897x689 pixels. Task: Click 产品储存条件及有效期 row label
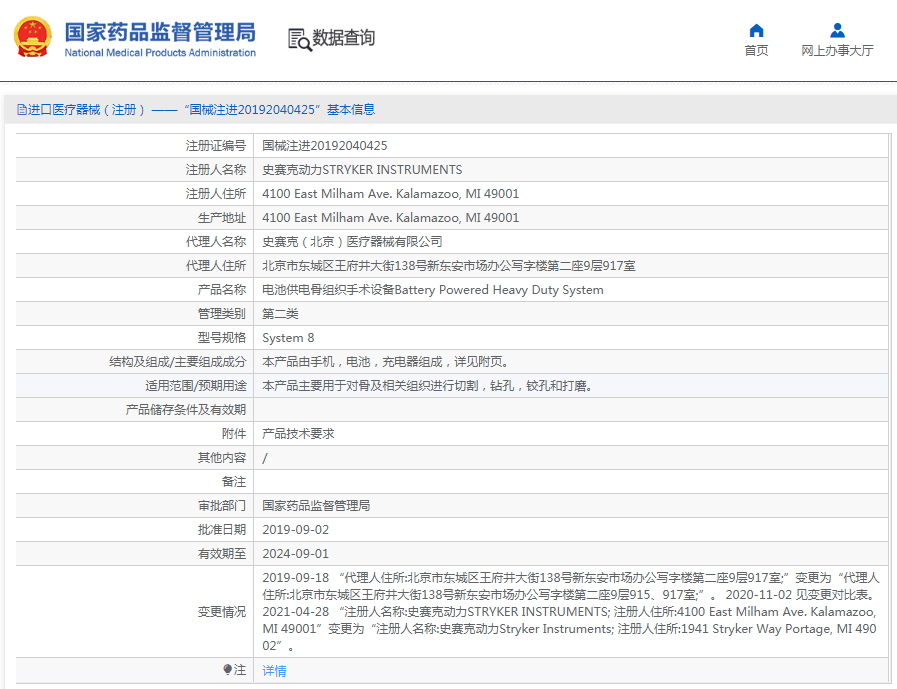(186, 410)
